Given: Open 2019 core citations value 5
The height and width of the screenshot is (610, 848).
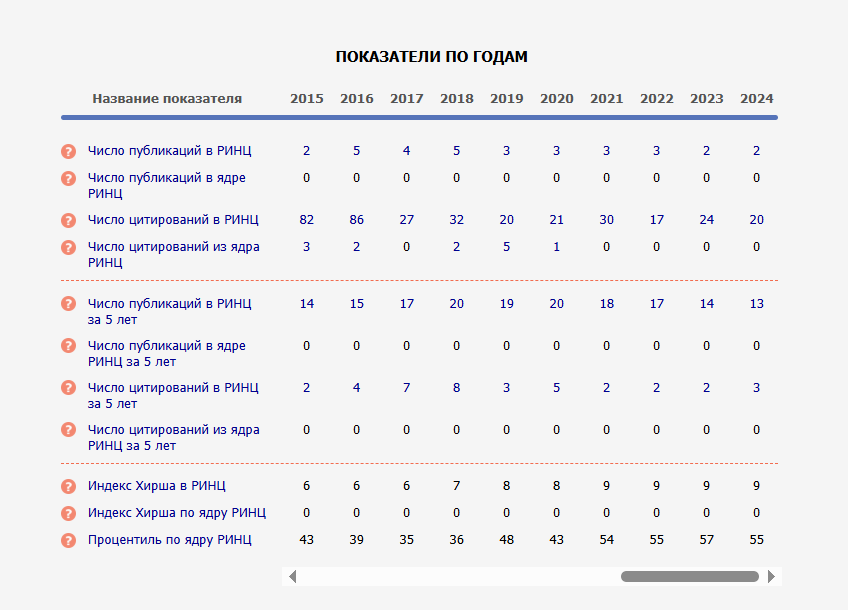Looking at the screenshot, I should click(506, 247).
